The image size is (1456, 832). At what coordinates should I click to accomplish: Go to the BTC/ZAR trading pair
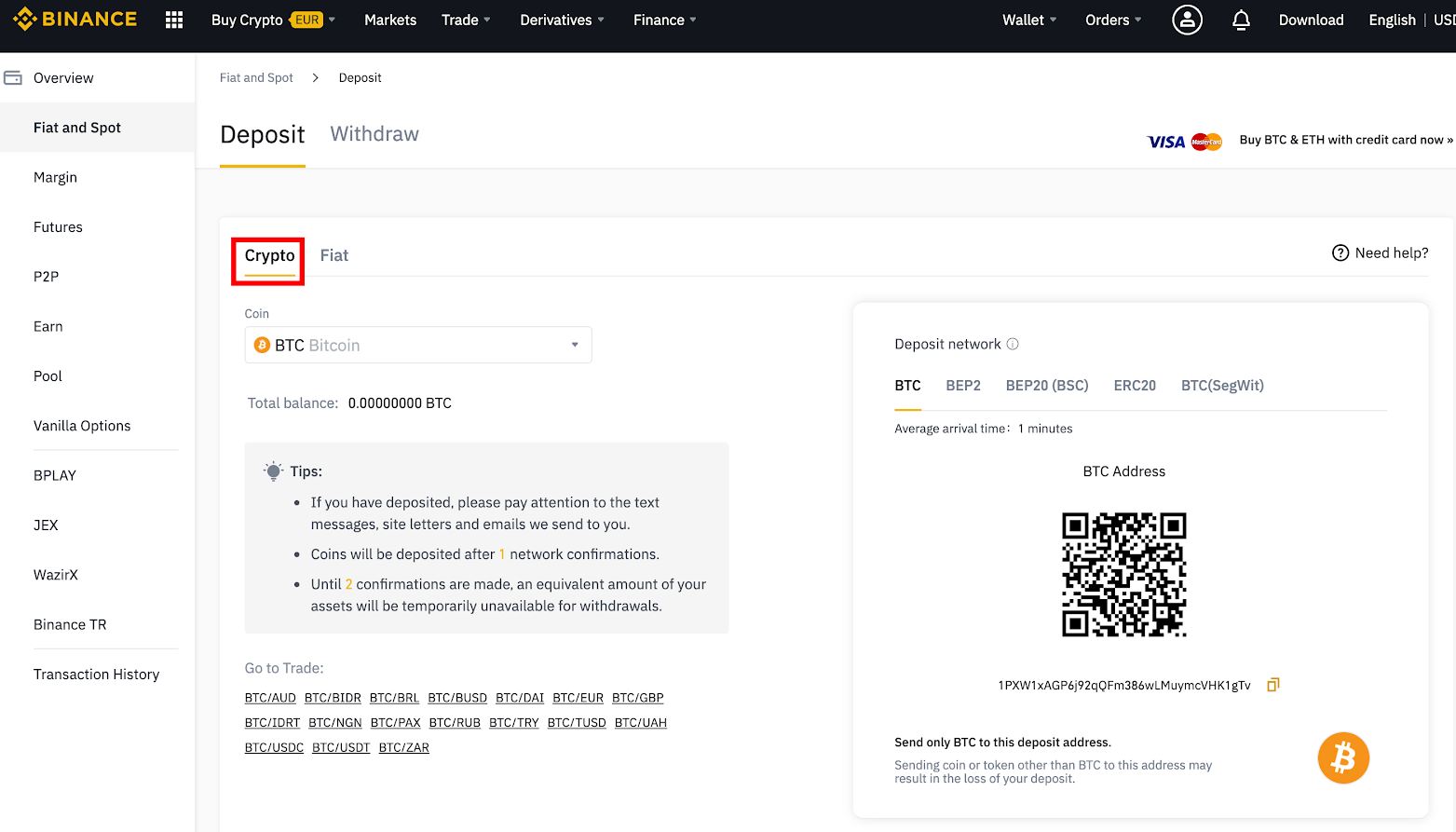coord(404,748)
